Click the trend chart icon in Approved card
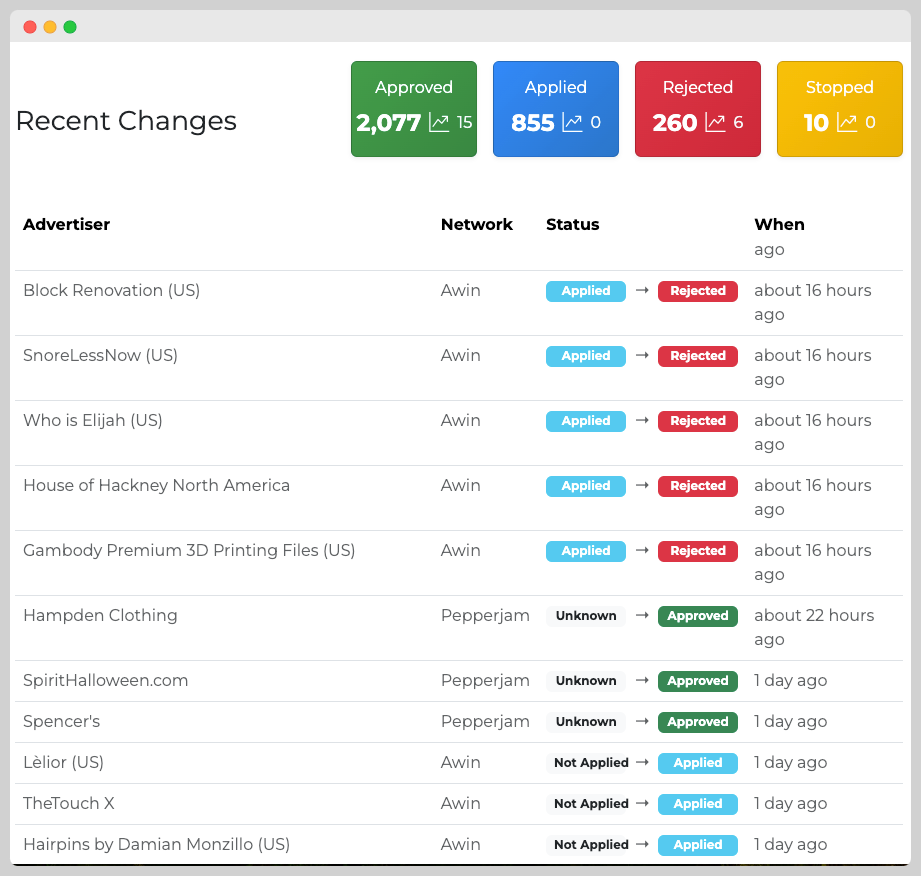The height and width of the screenshot is (876, 921). pyautogui.click(x=439, y=123)
